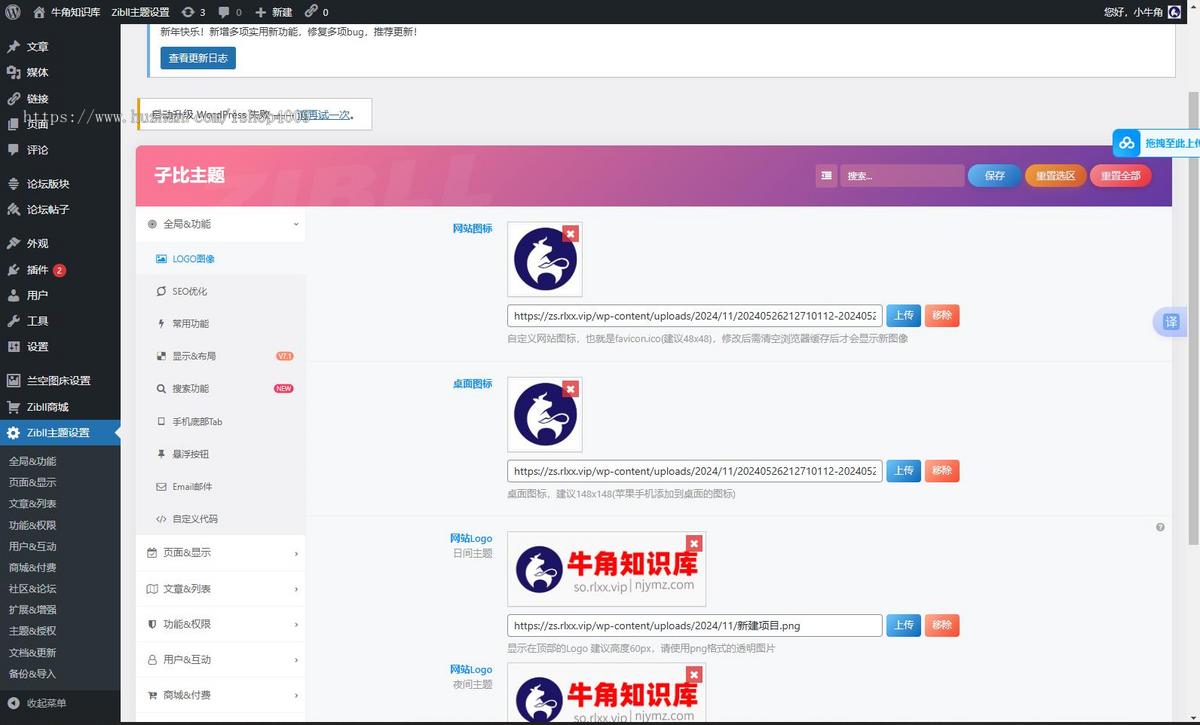The width and height of the screenshot is (1200, 725).
Task: Open sidebar submenu 社区&论坛
Action: [x=33, y=589]
